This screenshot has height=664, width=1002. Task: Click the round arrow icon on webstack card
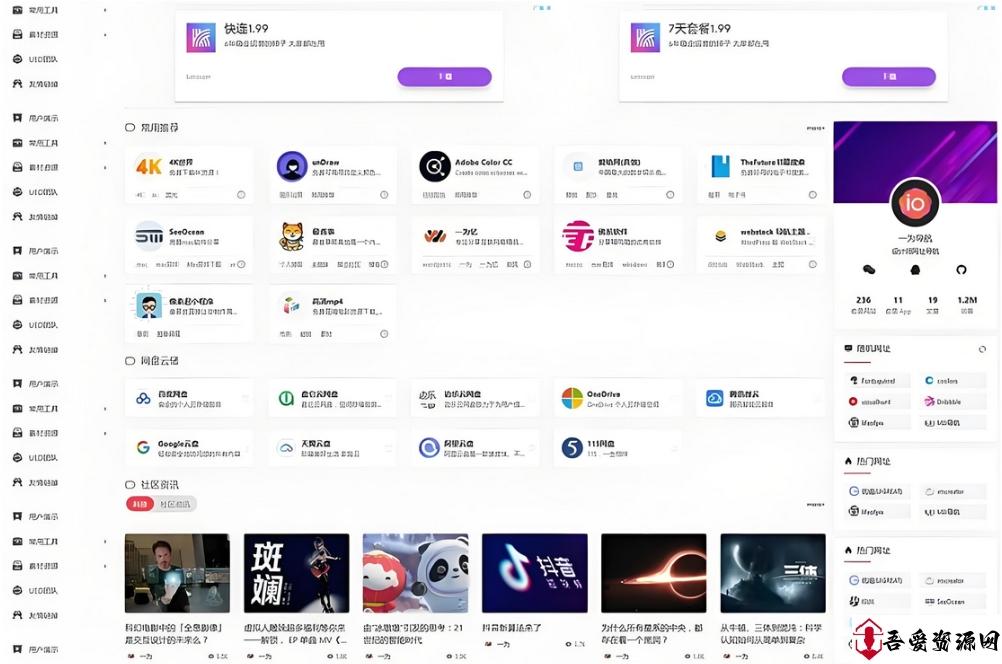coord(812,264)
